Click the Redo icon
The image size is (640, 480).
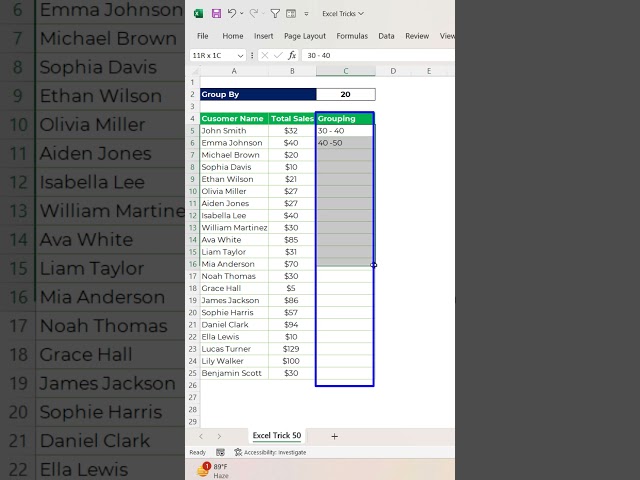pyautogui.click(x=253, y=13)
